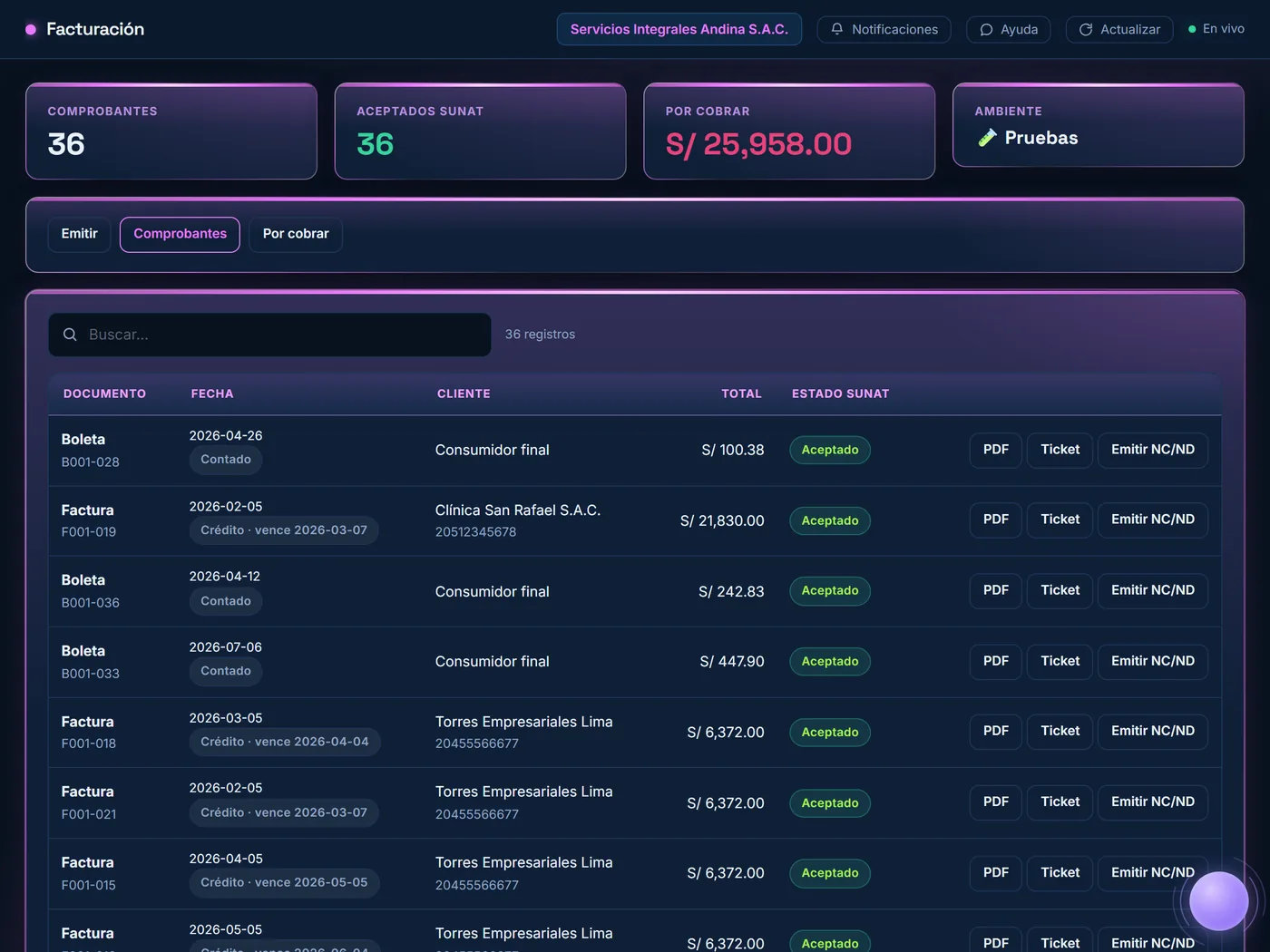Screen dimensions: 1270x952
Task: Emitir NC/ND for Factura F001-018
Action: pyautogui.click(x=1153, y=731)
